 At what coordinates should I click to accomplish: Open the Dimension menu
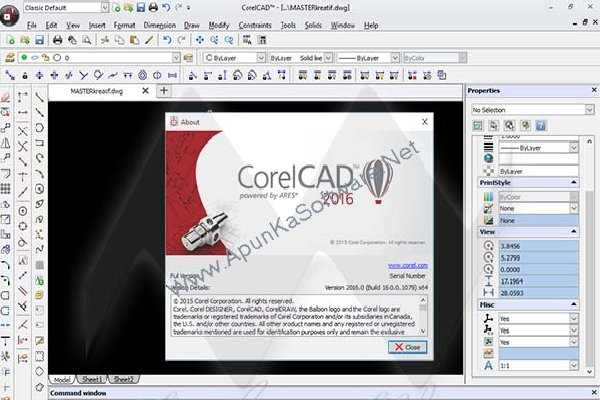pyautogui.click(x=160, y=25)
